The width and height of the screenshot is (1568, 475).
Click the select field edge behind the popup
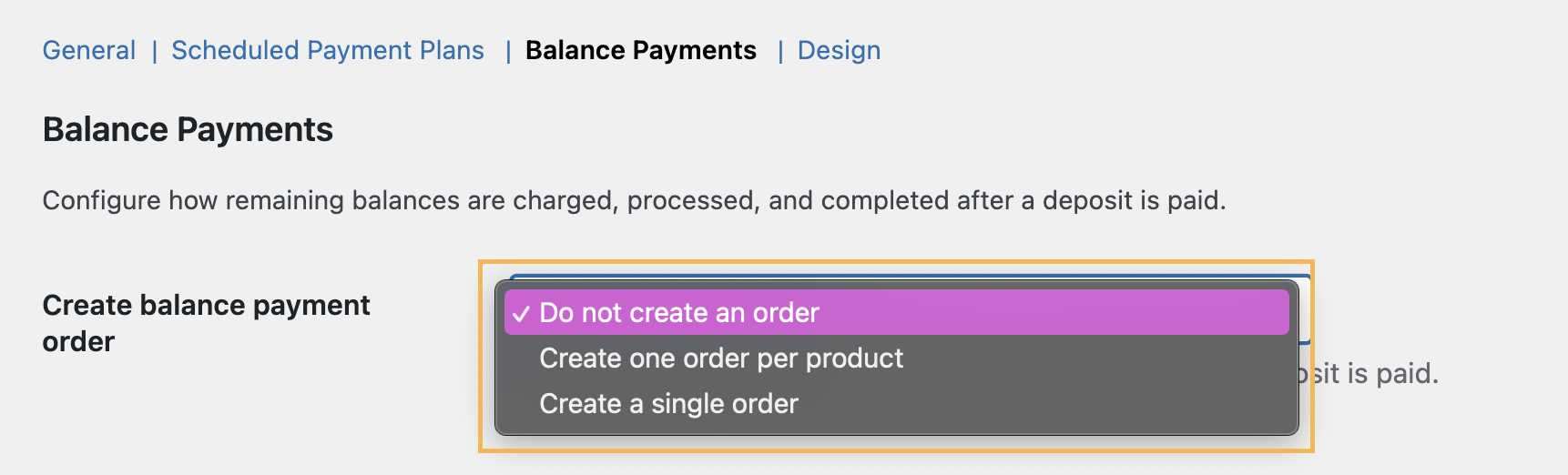point(1305,309)
